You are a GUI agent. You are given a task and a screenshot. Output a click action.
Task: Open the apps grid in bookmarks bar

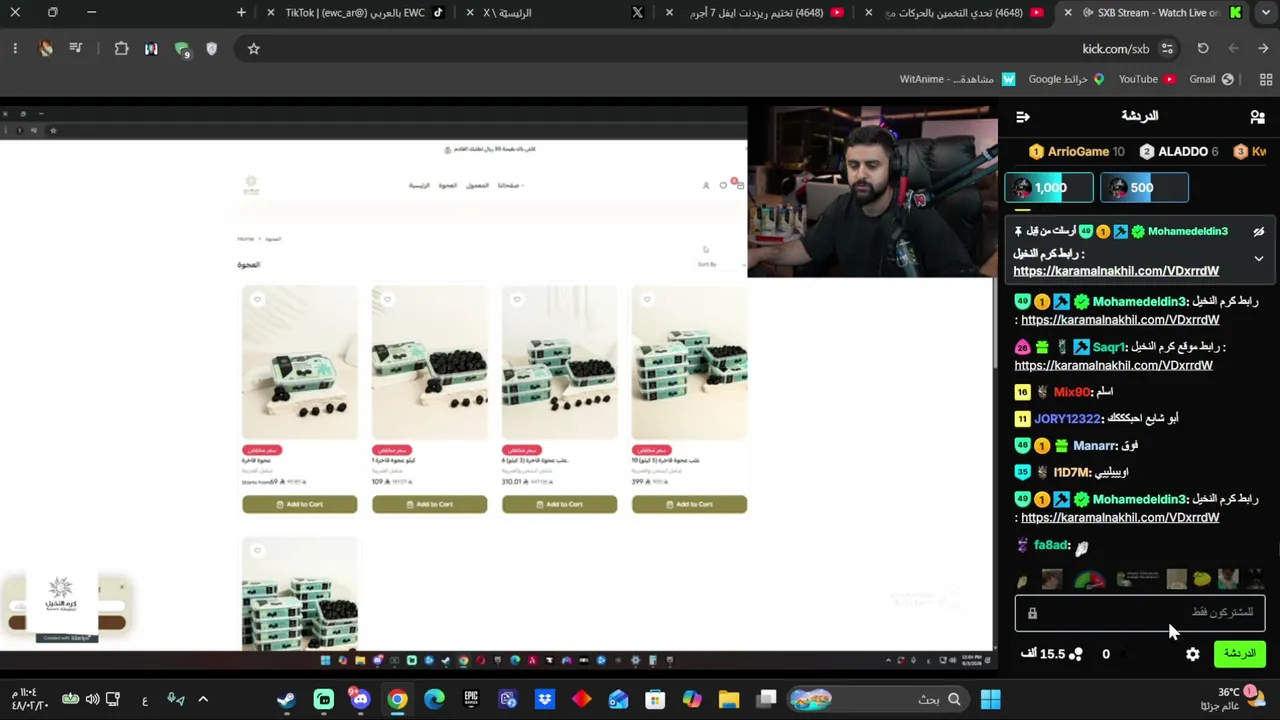pos(1265,79)
